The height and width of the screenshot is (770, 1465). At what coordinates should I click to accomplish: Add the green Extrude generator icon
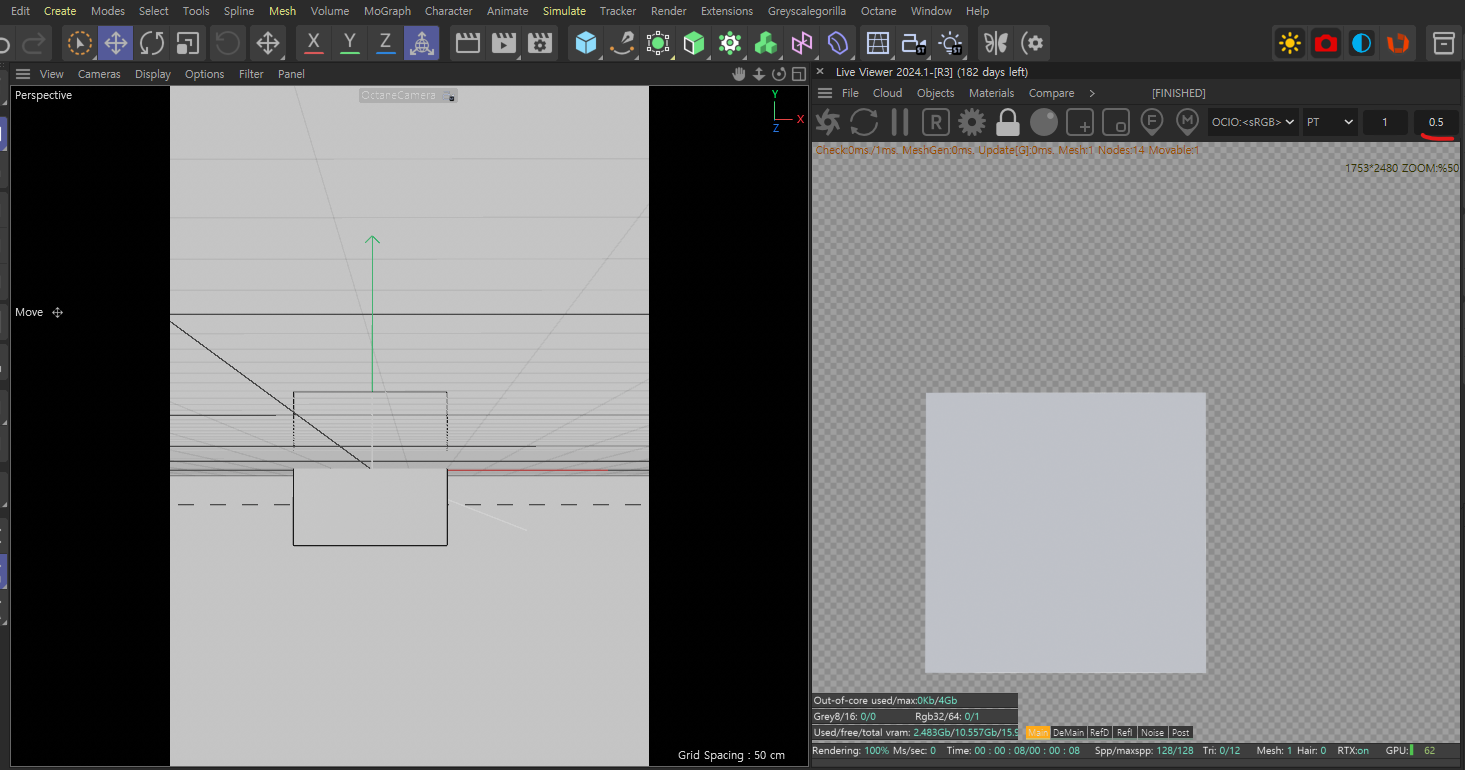tap(694, 43)
